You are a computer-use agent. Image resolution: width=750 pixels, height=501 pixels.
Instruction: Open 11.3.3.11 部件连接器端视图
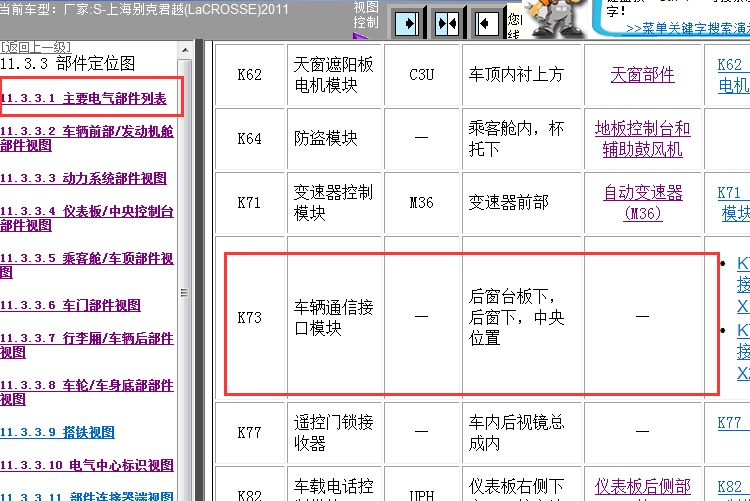[87, 496]
